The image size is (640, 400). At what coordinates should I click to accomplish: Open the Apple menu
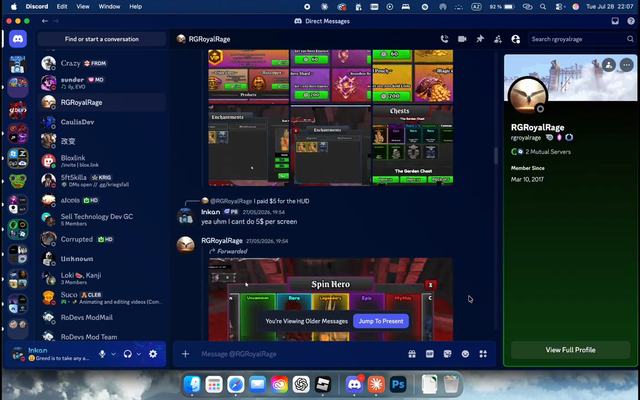click(13, 7)
